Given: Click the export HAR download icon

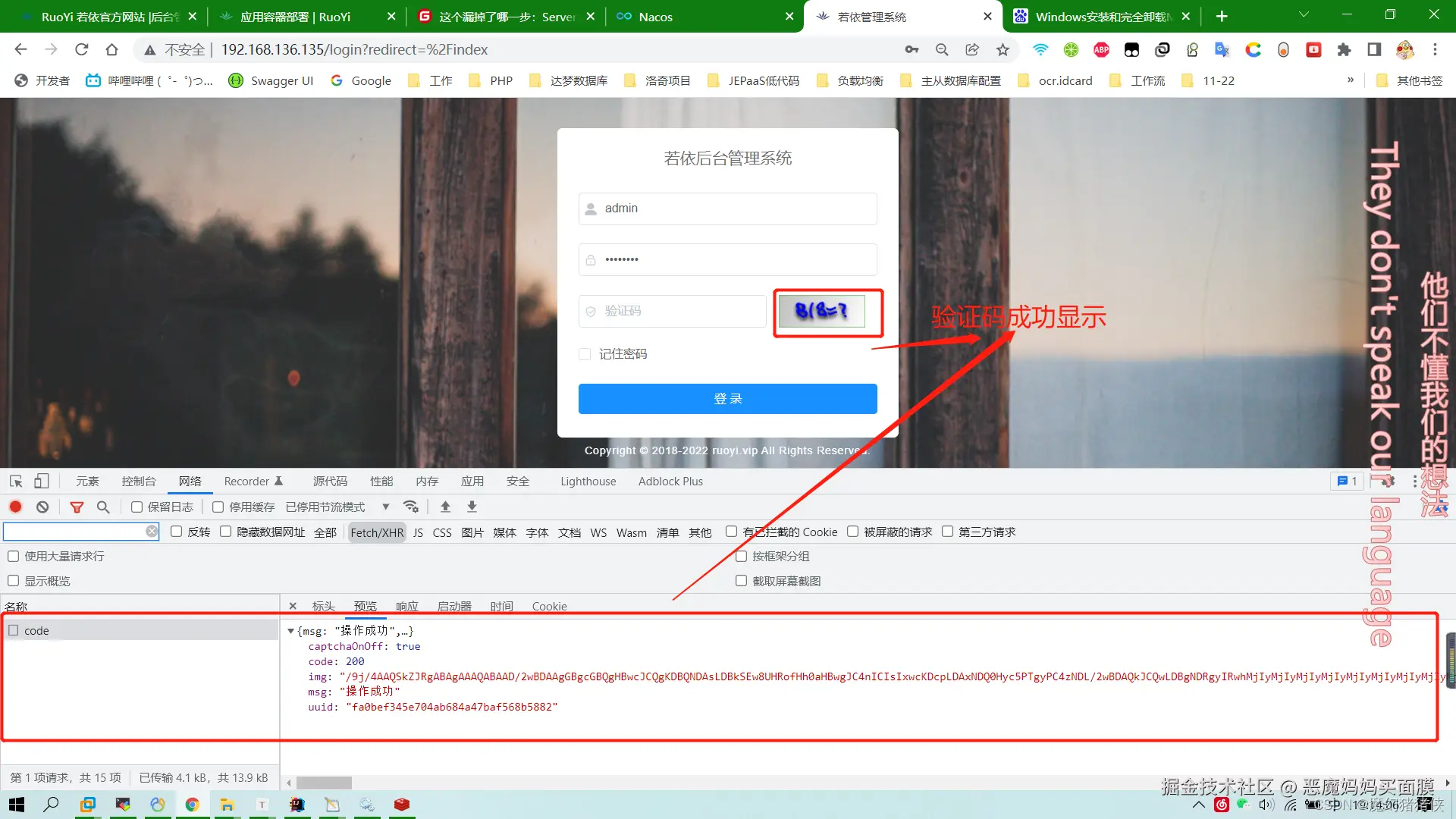Looking at the screenshot, I should coord(472,507).
